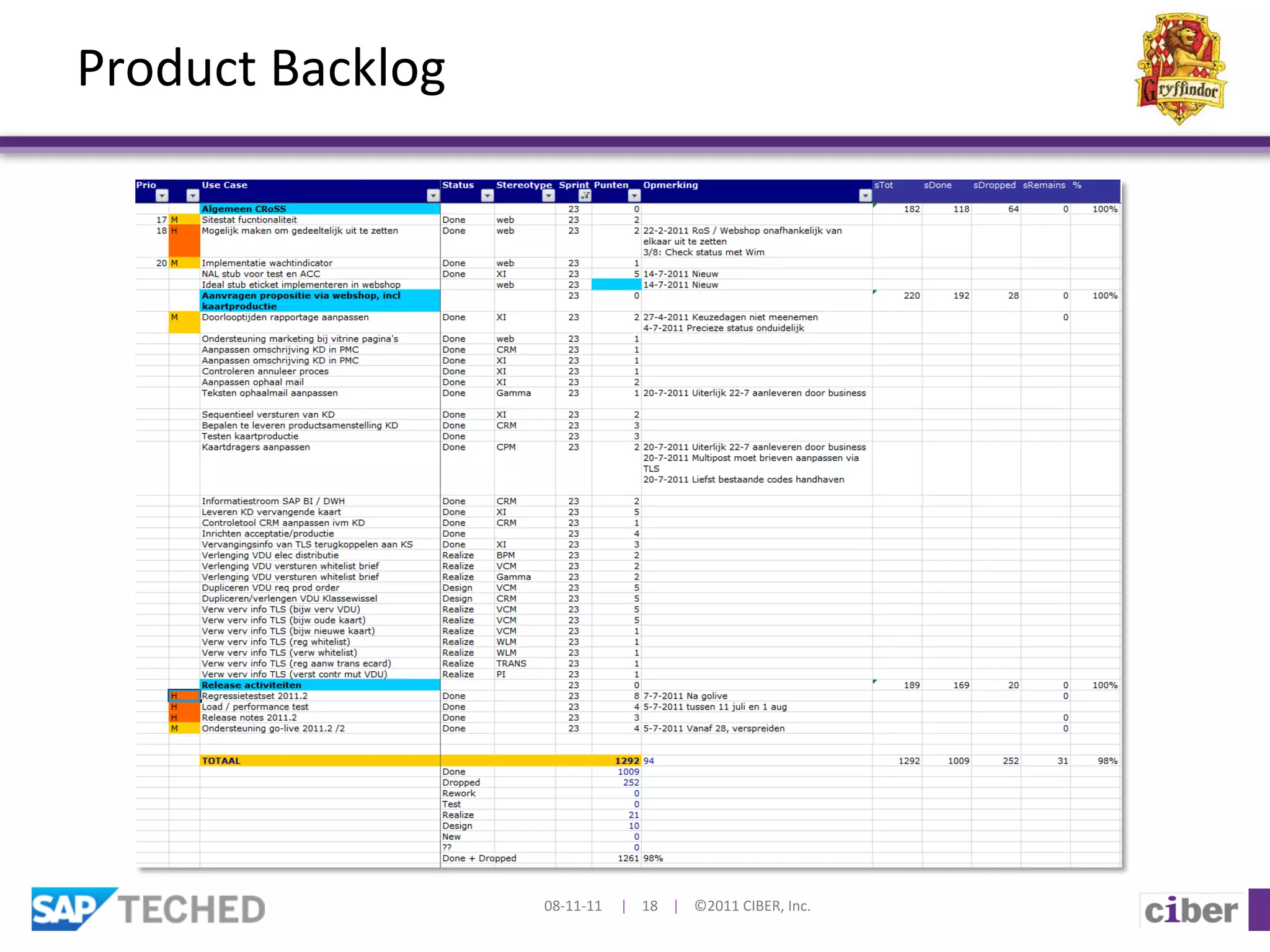1270x952 pixels.
Task: Click the ciber logo
Action: 1191,910
